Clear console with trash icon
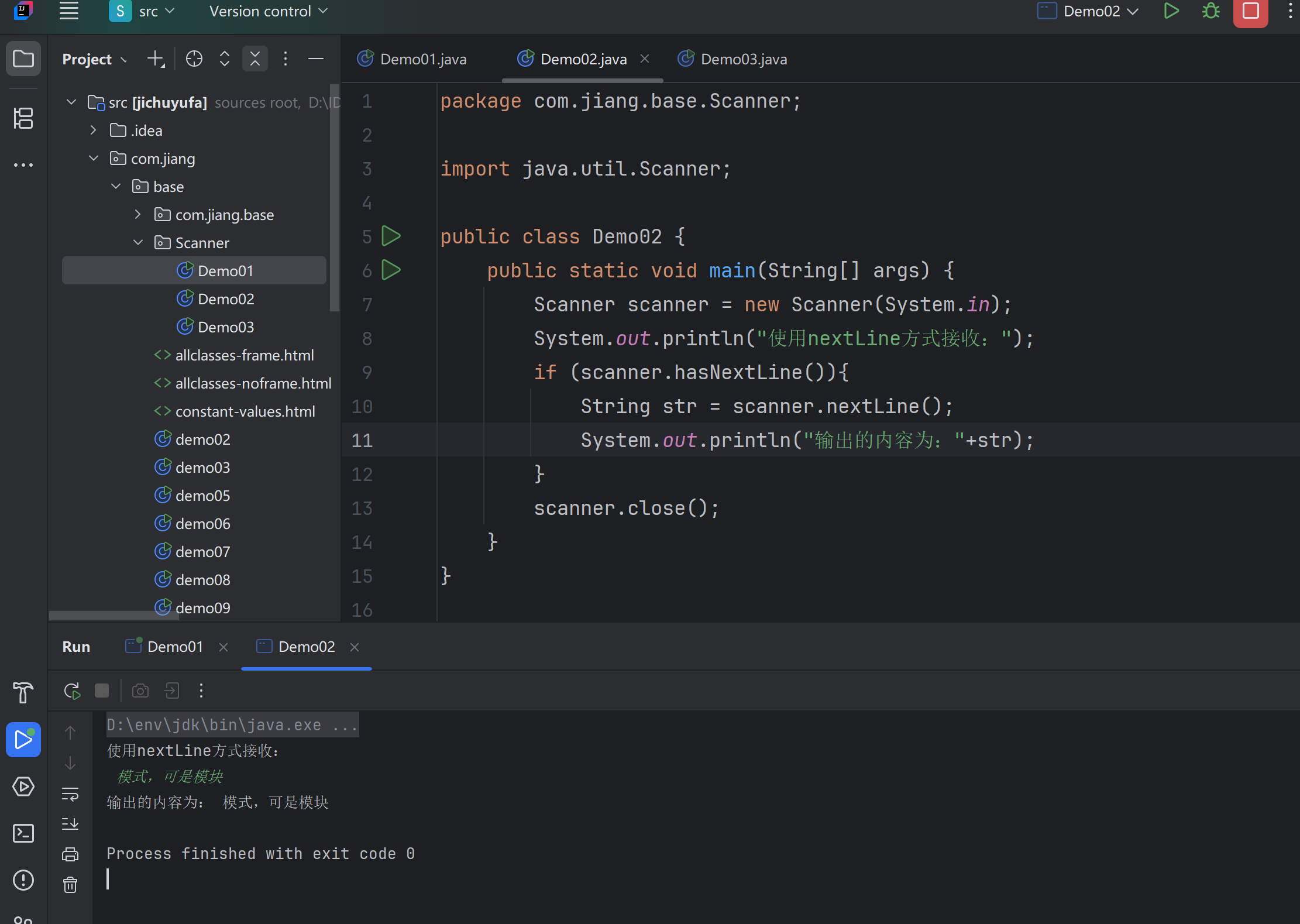 point(70,885)
